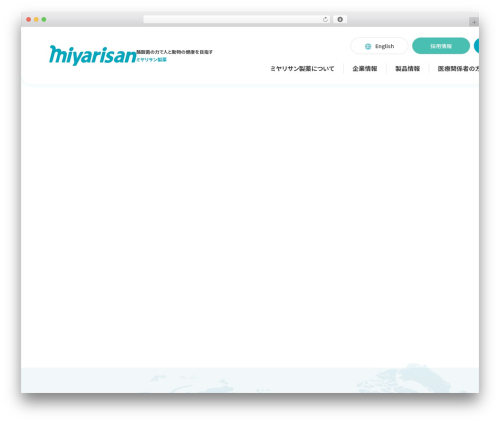Click the ミヤリサン製薬 text under the tagline

coord(152,60)
